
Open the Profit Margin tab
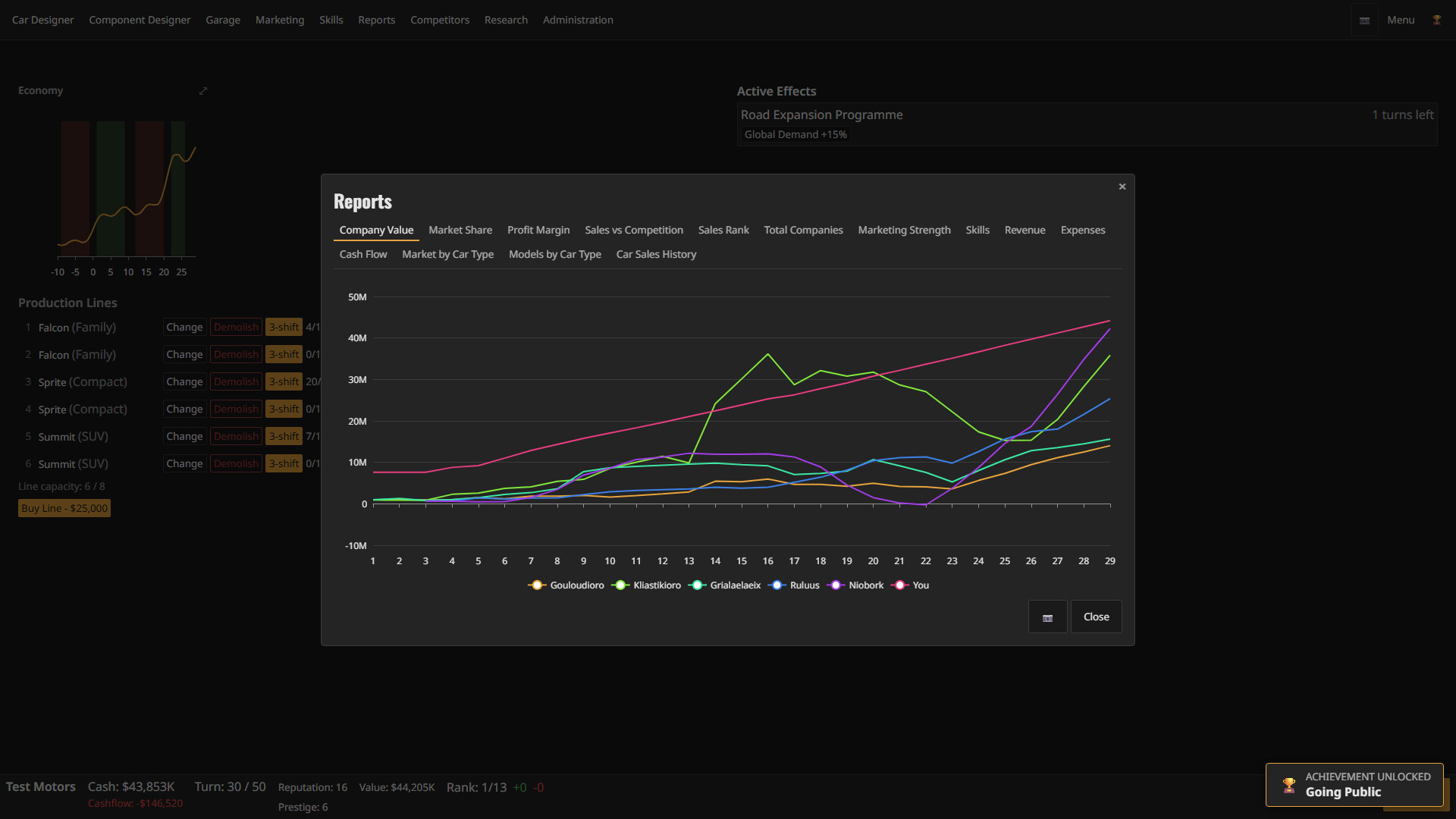[538, 230]
